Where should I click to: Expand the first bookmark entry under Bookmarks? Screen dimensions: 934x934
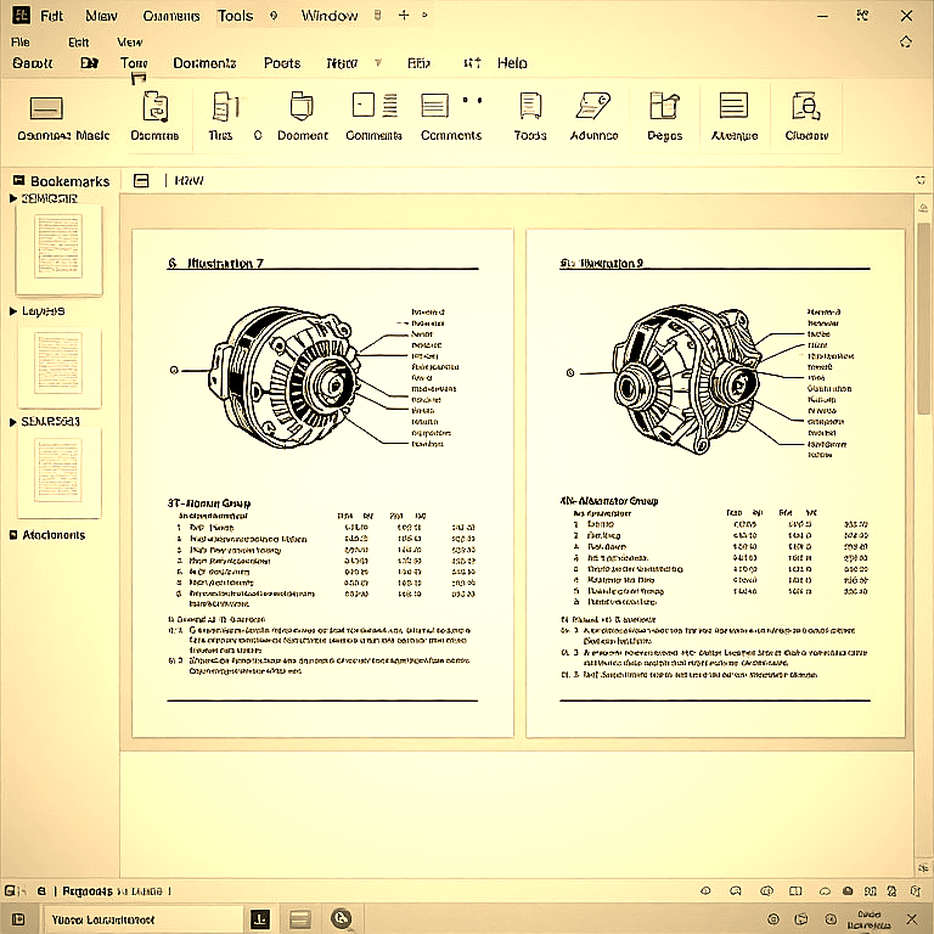(x=13, y=198)
